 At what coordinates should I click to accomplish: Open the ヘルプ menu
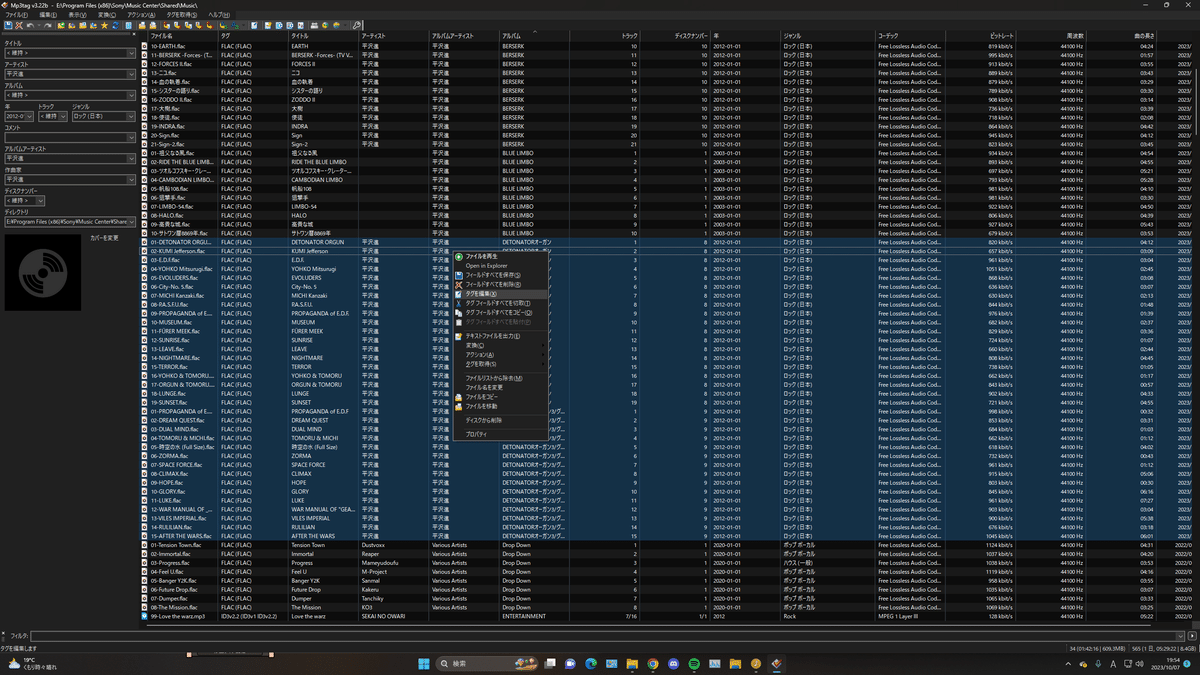pyautogui.click(x=218, y=15)
